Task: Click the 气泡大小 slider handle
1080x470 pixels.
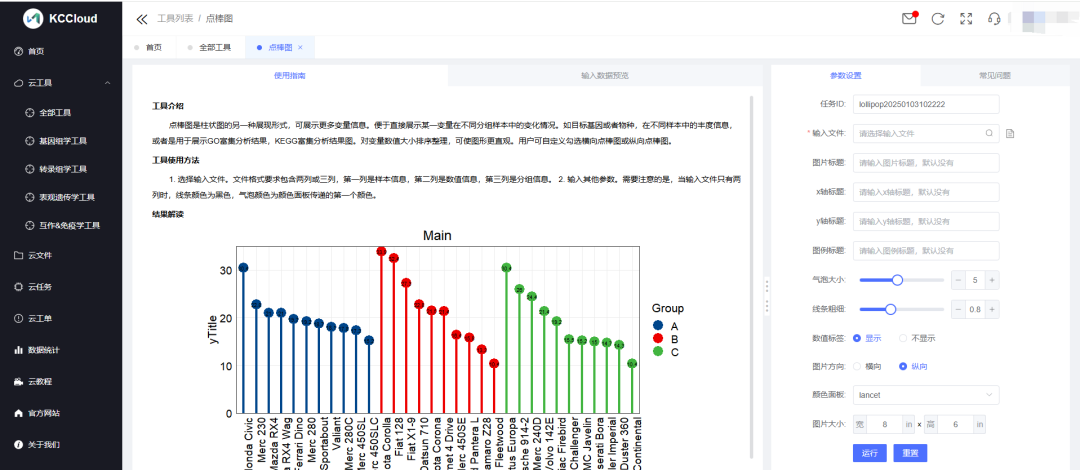Action: 897,280
